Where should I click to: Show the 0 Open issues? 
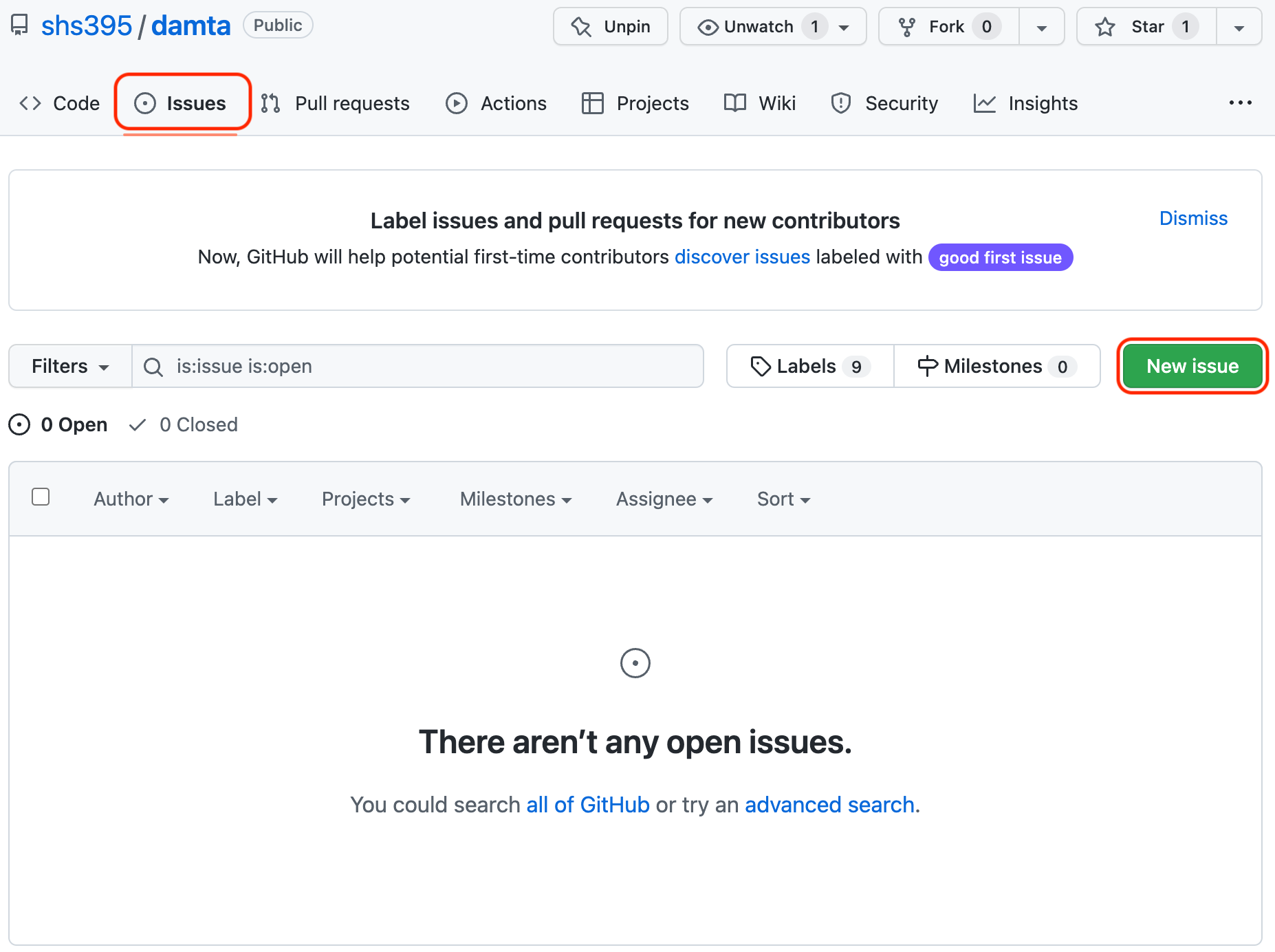[58, 424]
